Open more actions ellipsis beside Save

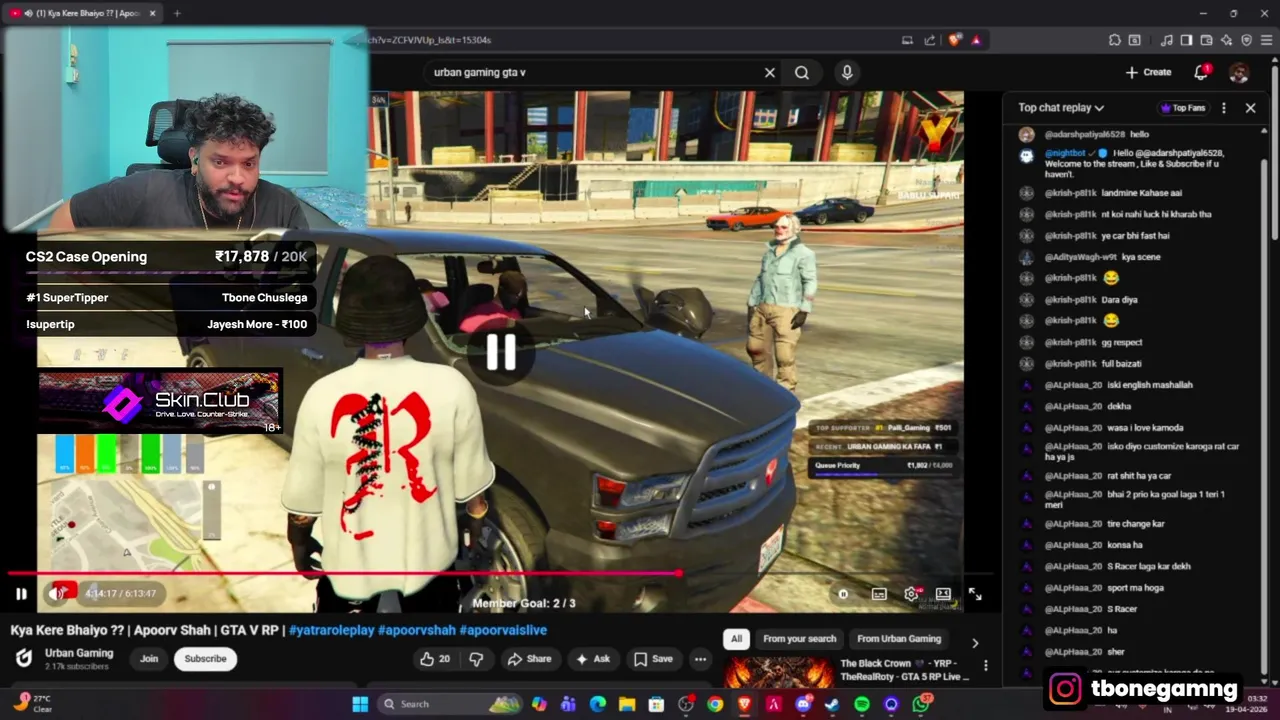pyautogui.click(x=700, y=659)
